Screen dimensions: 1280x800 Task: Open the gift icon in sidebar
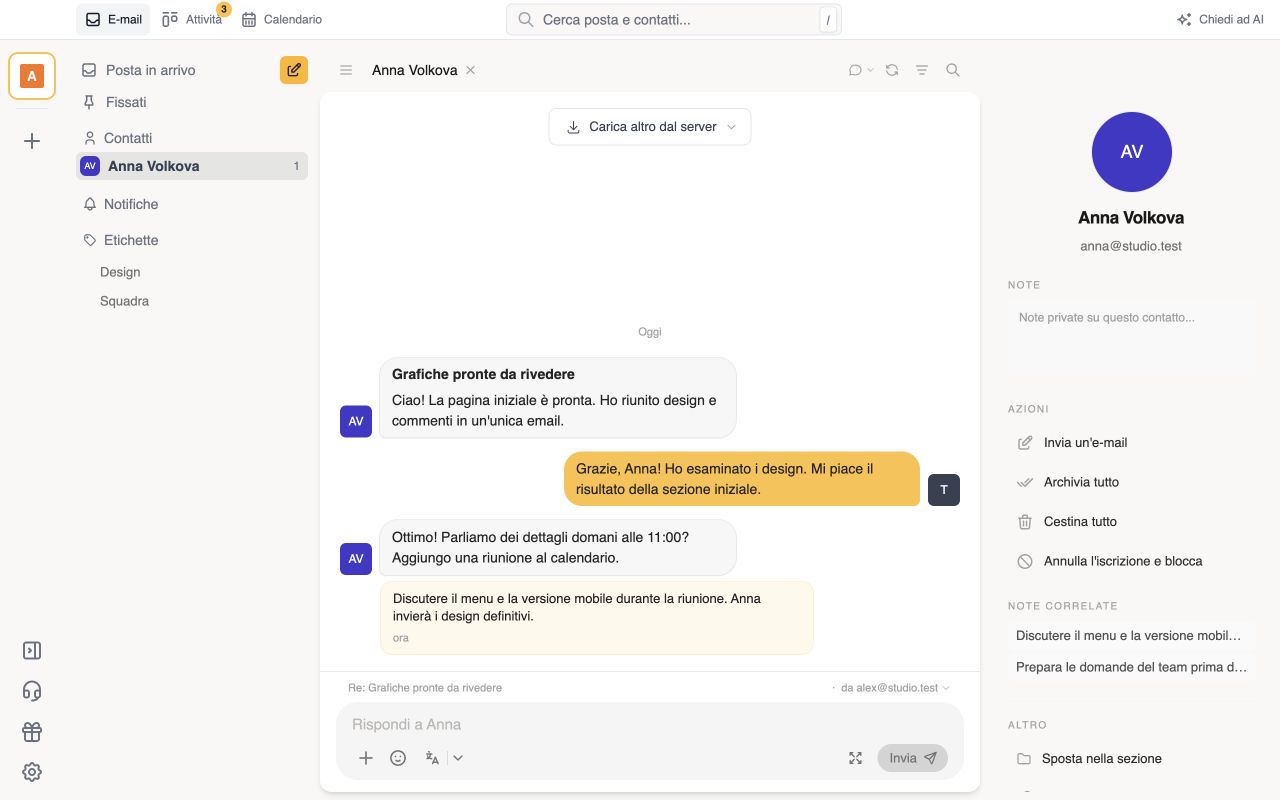pyautogui.click(x=32, y=732)
